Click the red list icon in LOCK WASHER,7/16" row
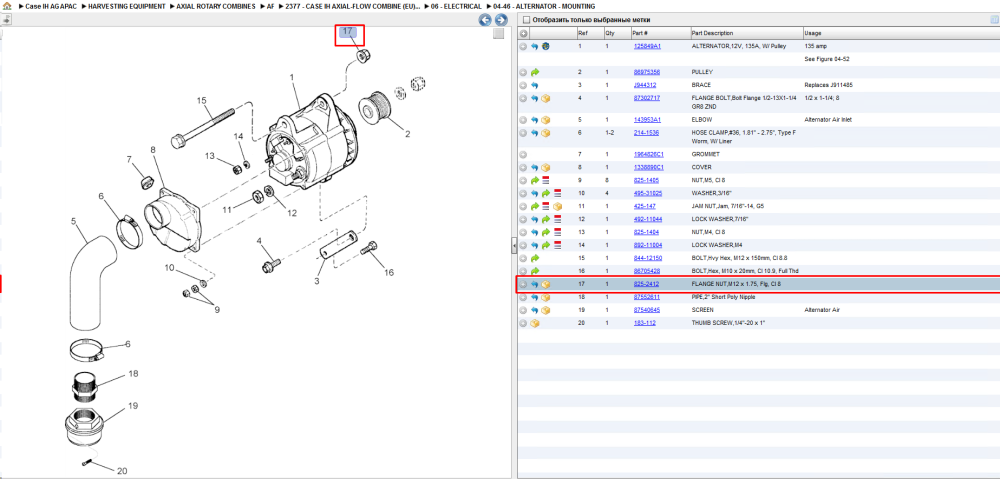 click(557, 219)
